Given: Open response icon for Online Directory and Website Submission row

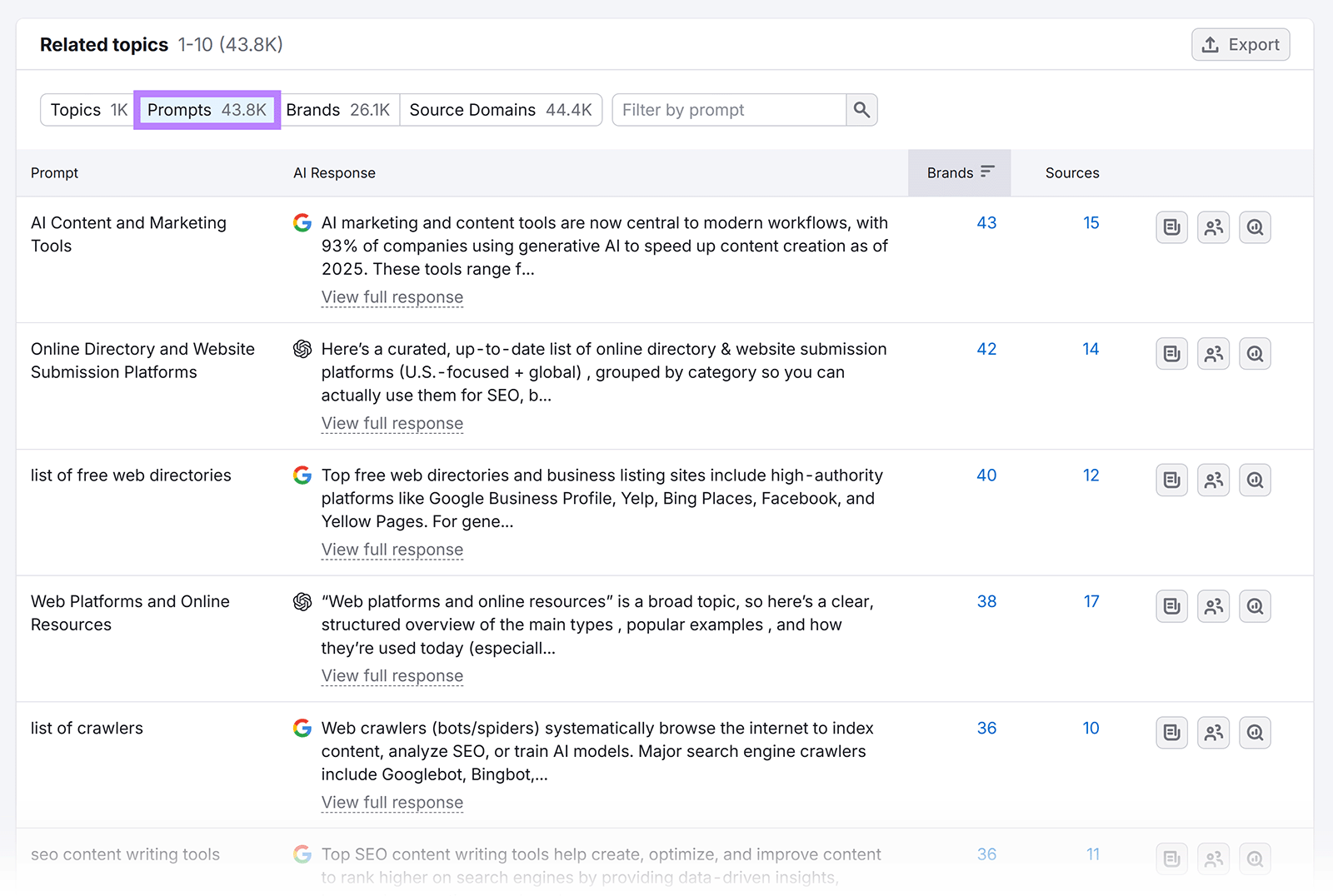Looking at the screenshot, I should 1171,354.
